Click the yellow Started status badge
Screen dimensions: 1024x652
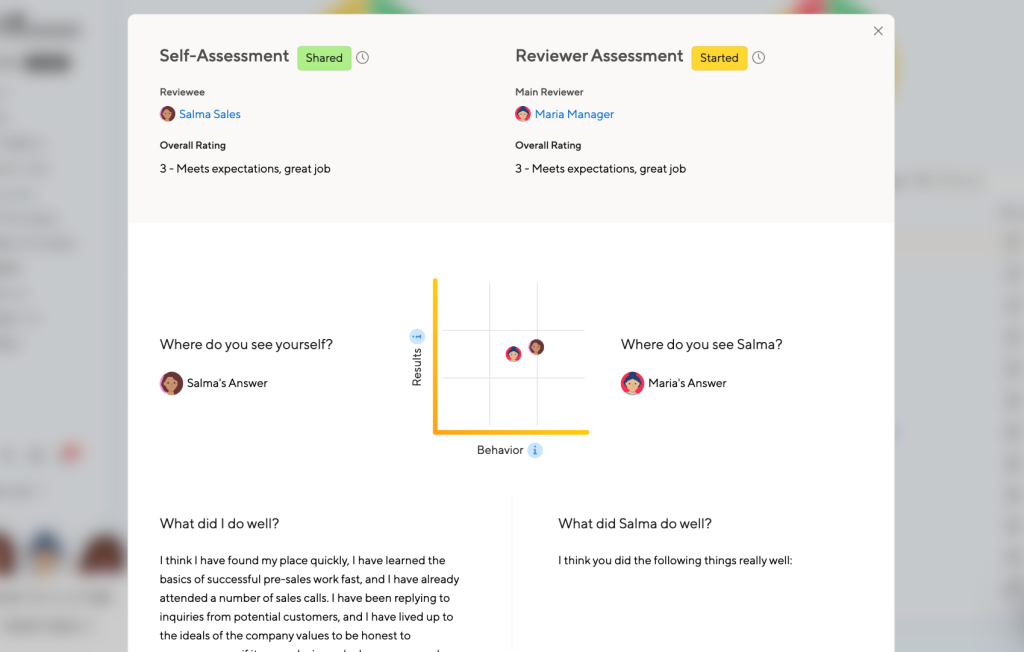(x=719, y=57)
